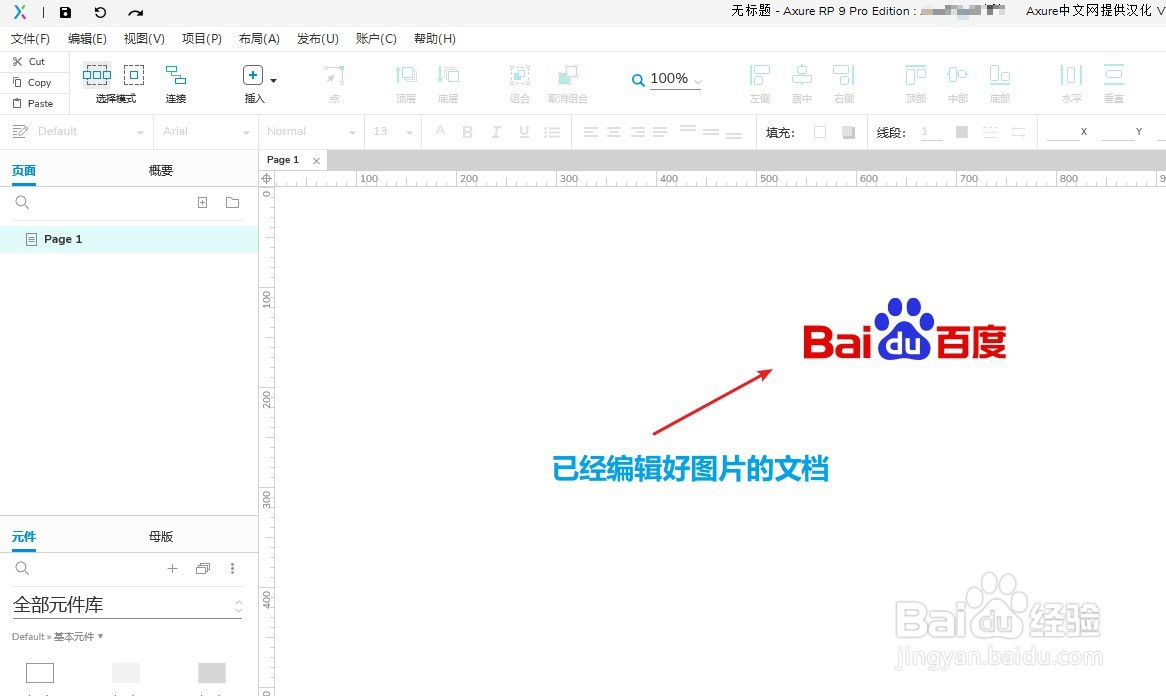Image resolution: width=1166 pixels, height=696 pixels.
Task: Open 编辑(E) menu
Action: 87,39
